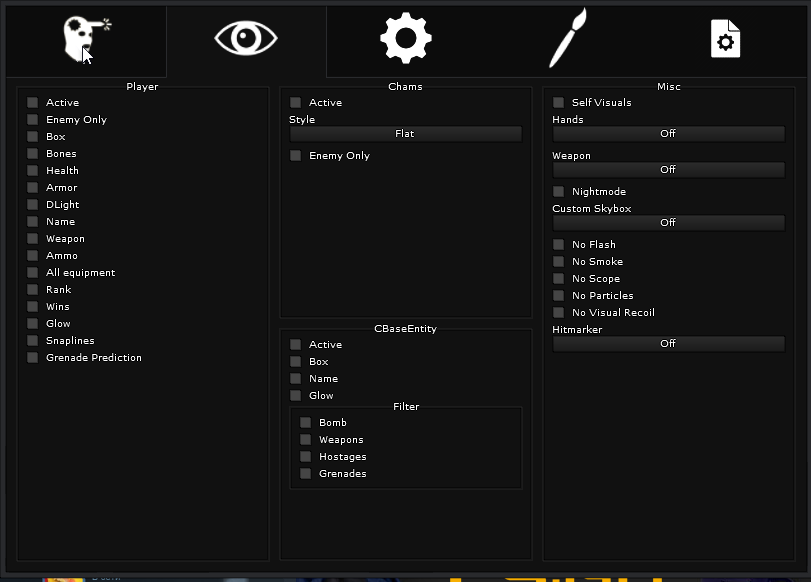Toggle CBaseEntity Box checkbox
The width and height of the screenshot is (811, 582).
click(296, 362)
